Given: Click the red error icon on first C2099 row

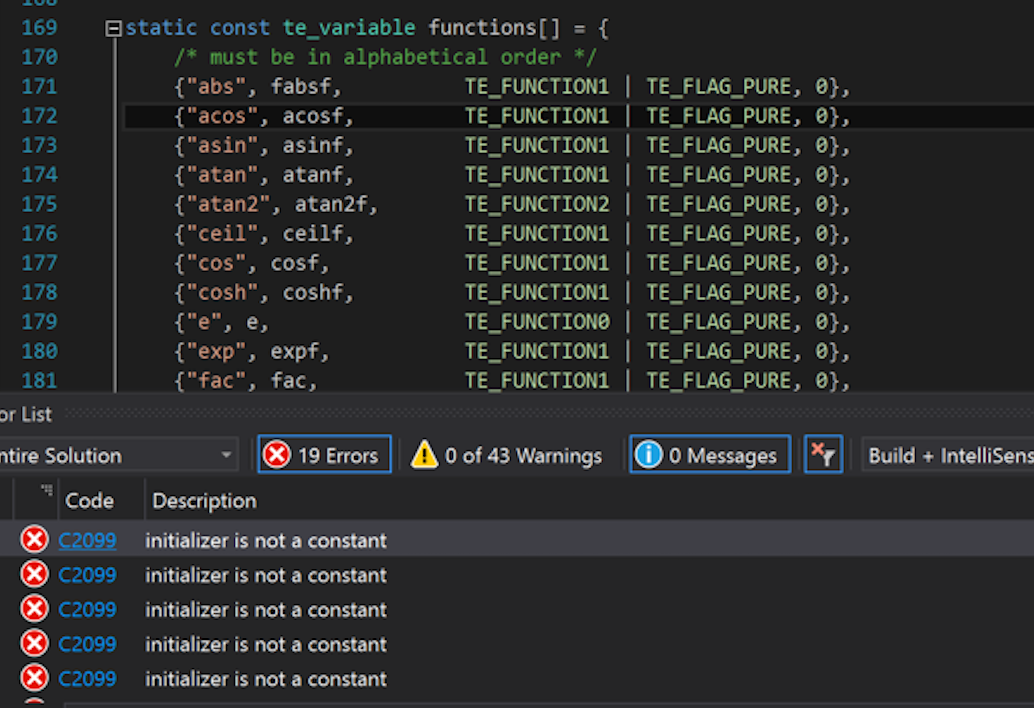Looking at the screenshot, I should pyautogui.click(x=33, y=540).
